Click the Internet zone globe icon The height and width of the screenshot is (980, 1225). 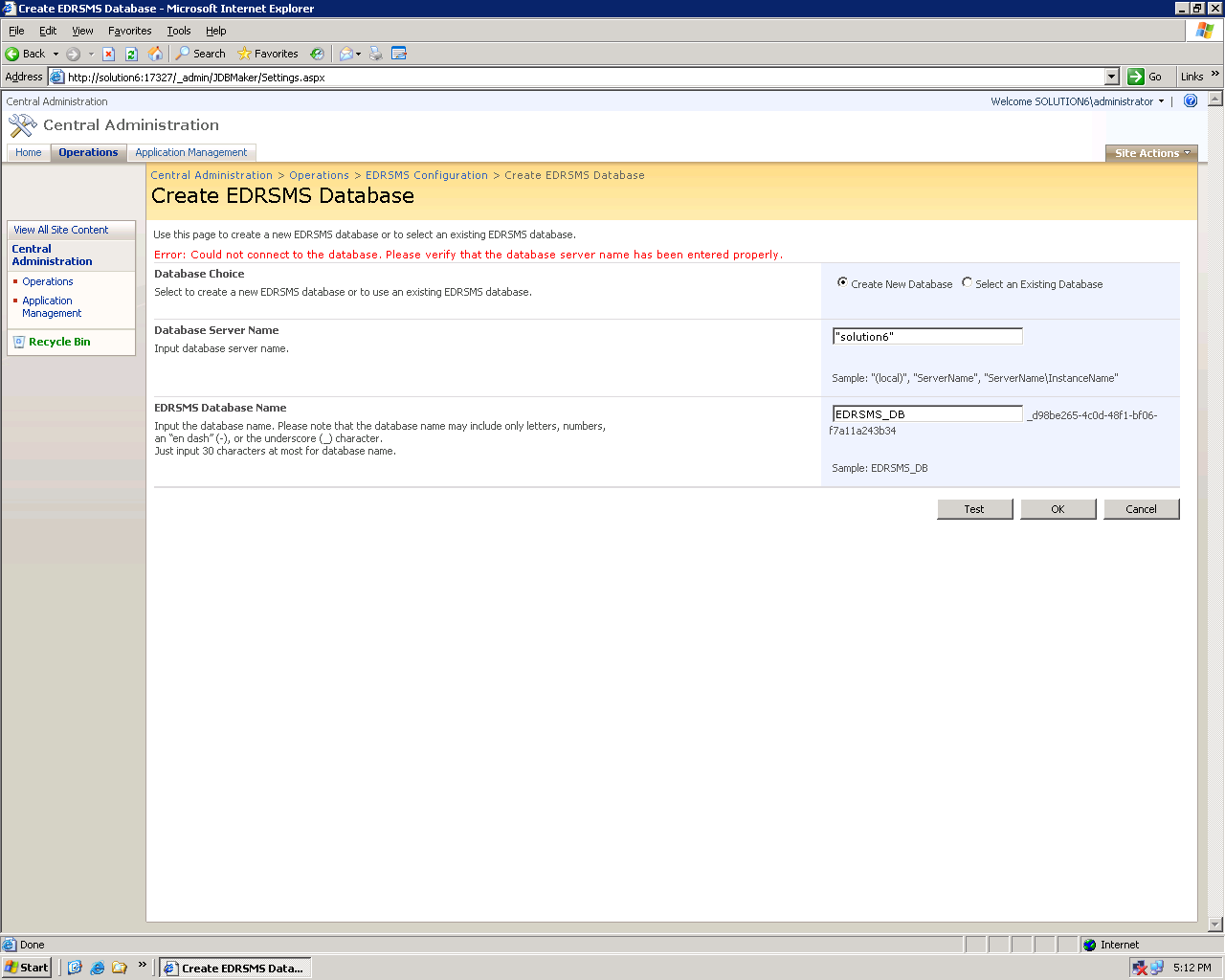pos(1089,945)
